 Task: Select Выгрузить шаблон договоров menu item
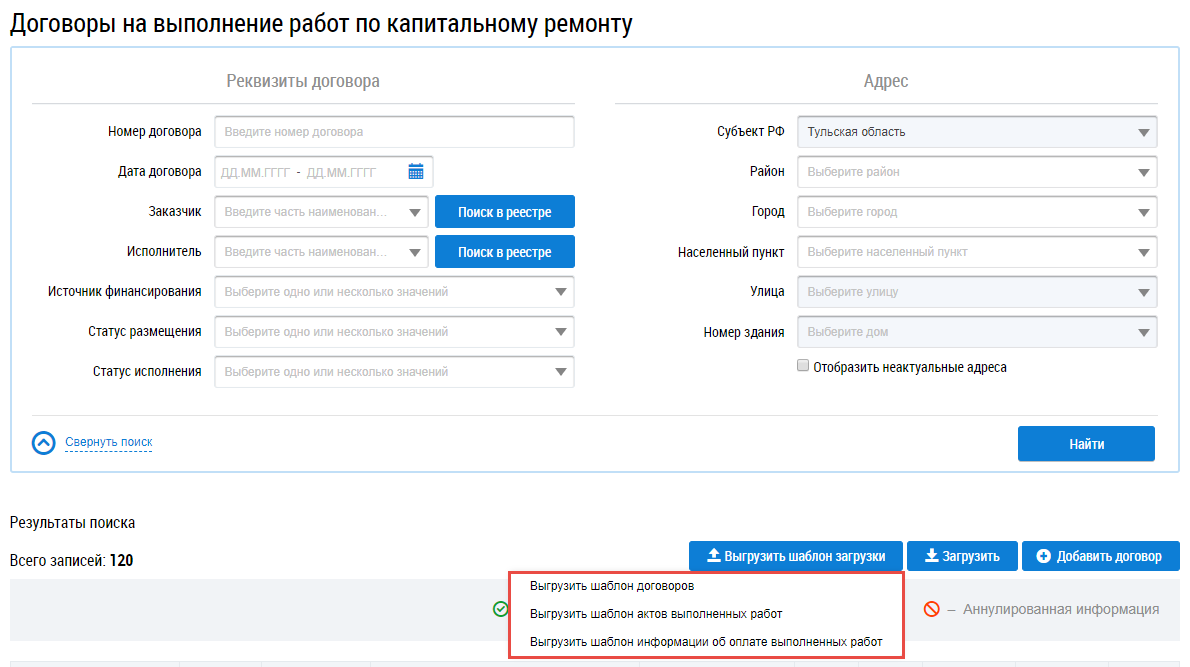[612, 586]
